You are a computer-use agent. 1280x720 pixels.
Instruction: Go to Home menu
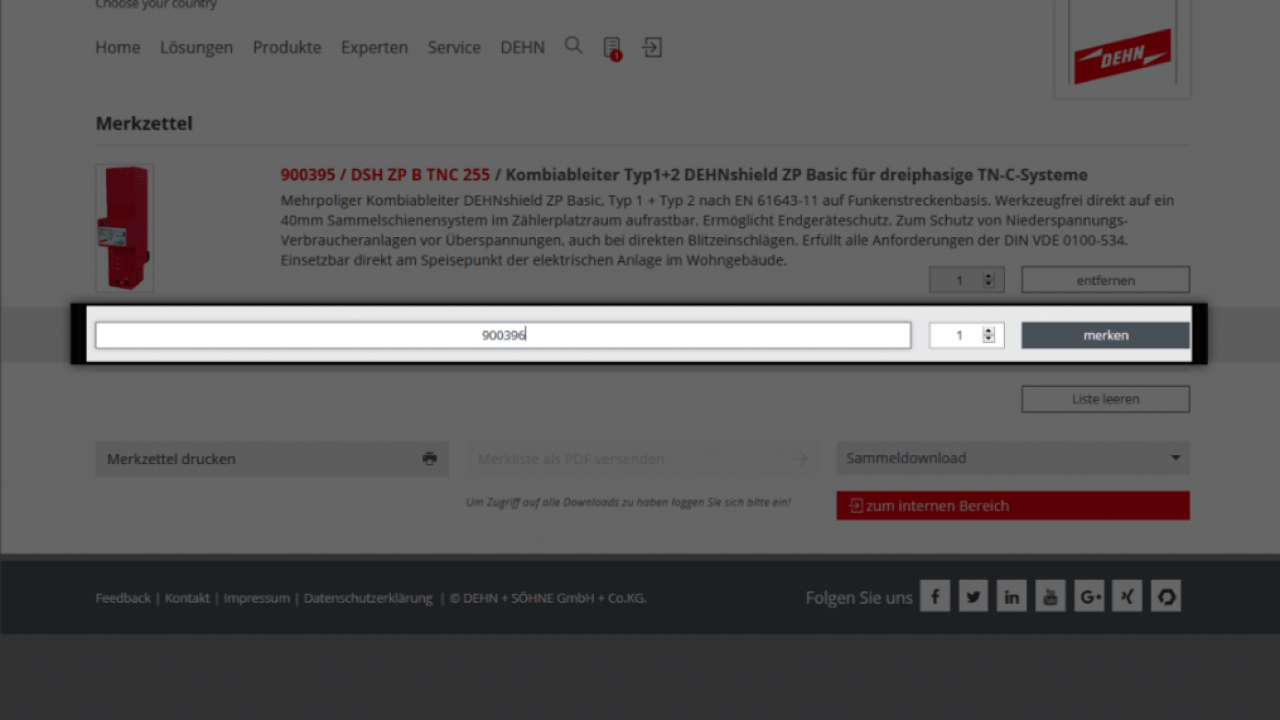[118, 47]
